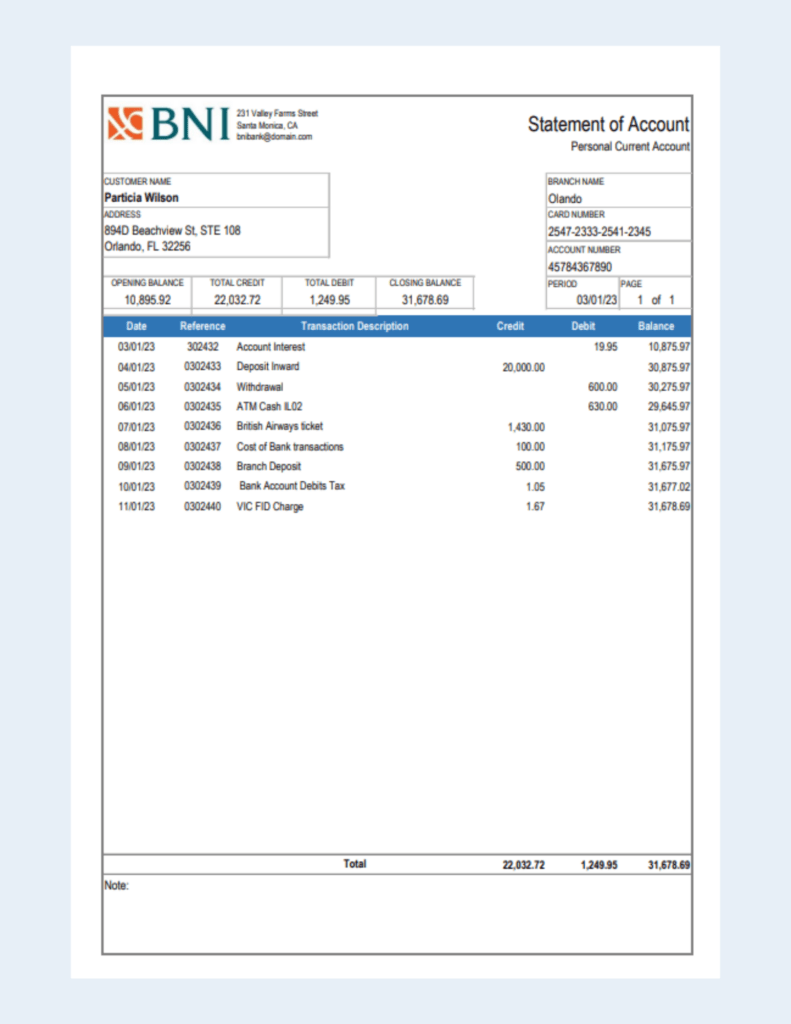This screenshot has width=791, height=1024.
Task: Click the Closing Balance summary box value
Action: [x=425, y=300]
